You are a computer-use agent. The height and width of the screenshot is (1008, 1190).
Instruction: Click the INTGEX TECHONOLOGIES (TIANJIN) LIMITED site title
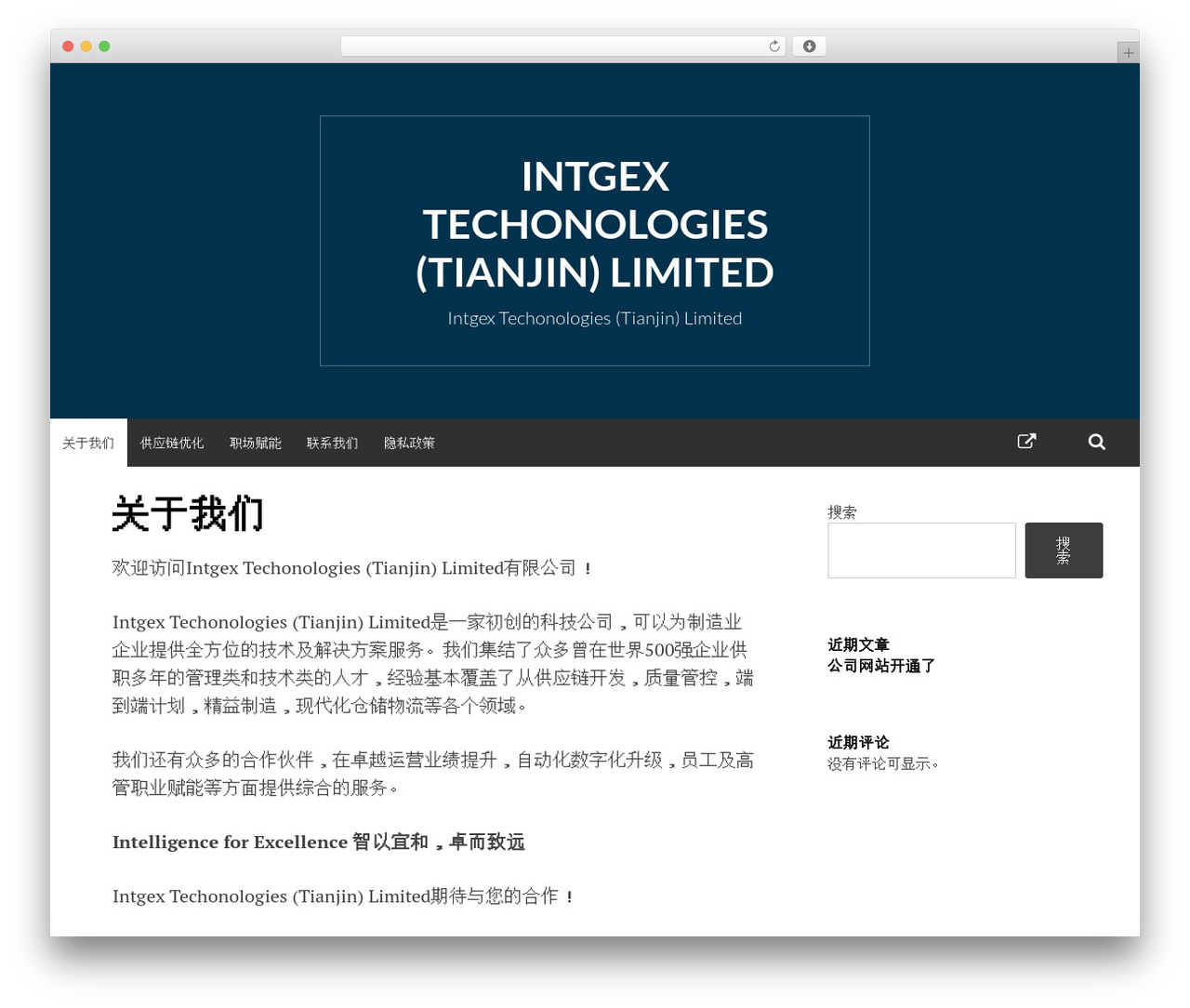[x=595, y=224]
